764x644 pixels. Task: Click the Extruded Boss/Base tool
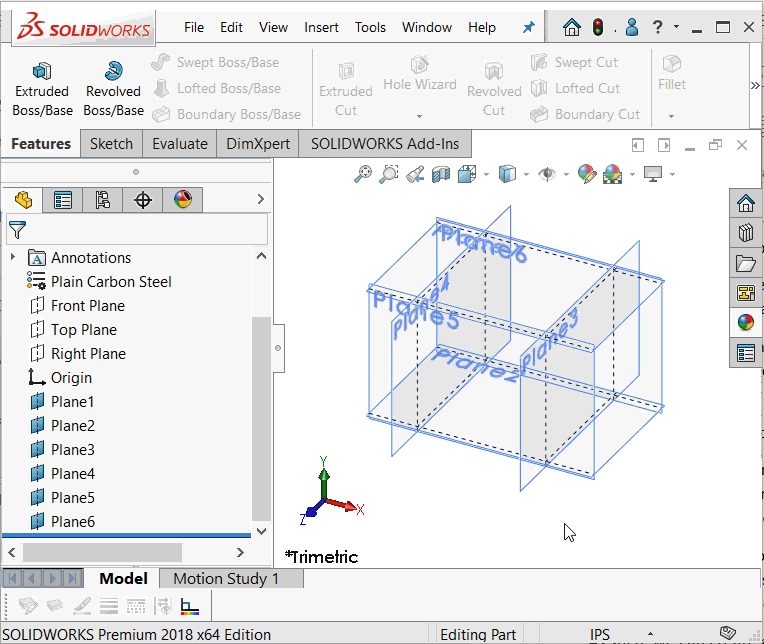(x=42, y=89)
